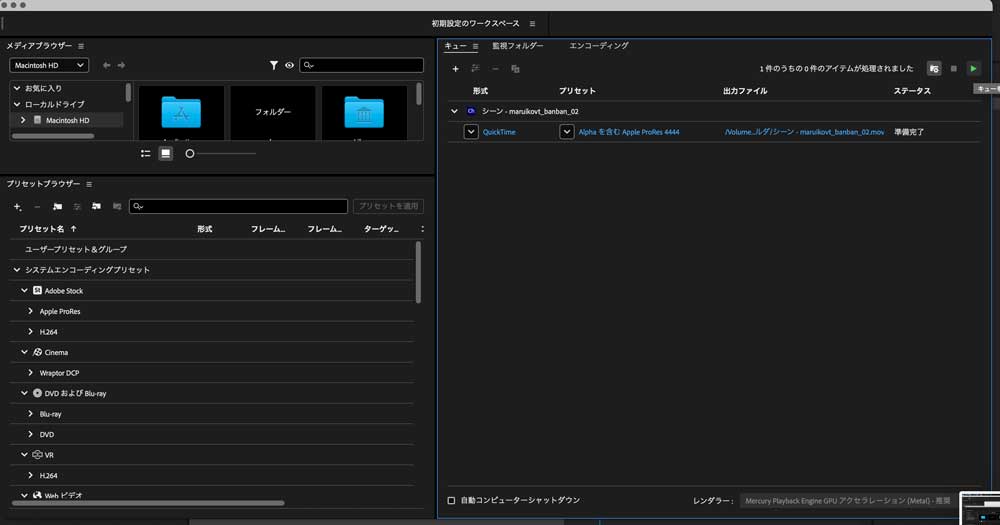The height and width of the screenshot is (525, 1000).
Task: Open the QuickTime format dropdown arrow
Action: [x=471, y=132]
